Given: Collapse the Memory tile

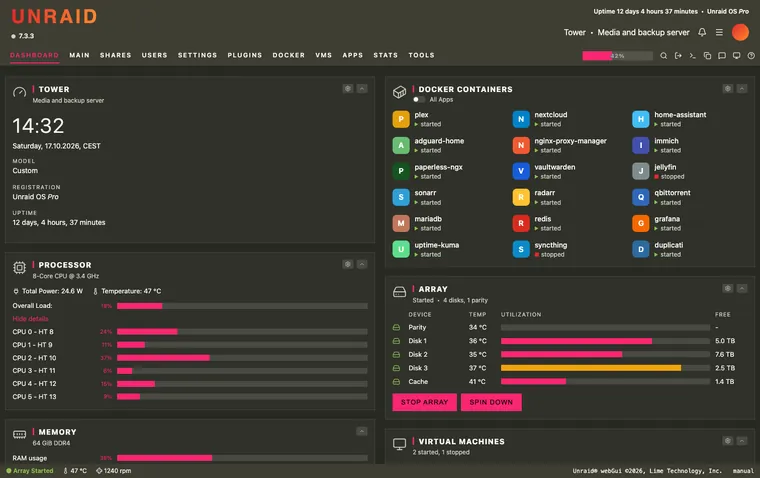Looking at the screenshot, I should pos(362,431).
